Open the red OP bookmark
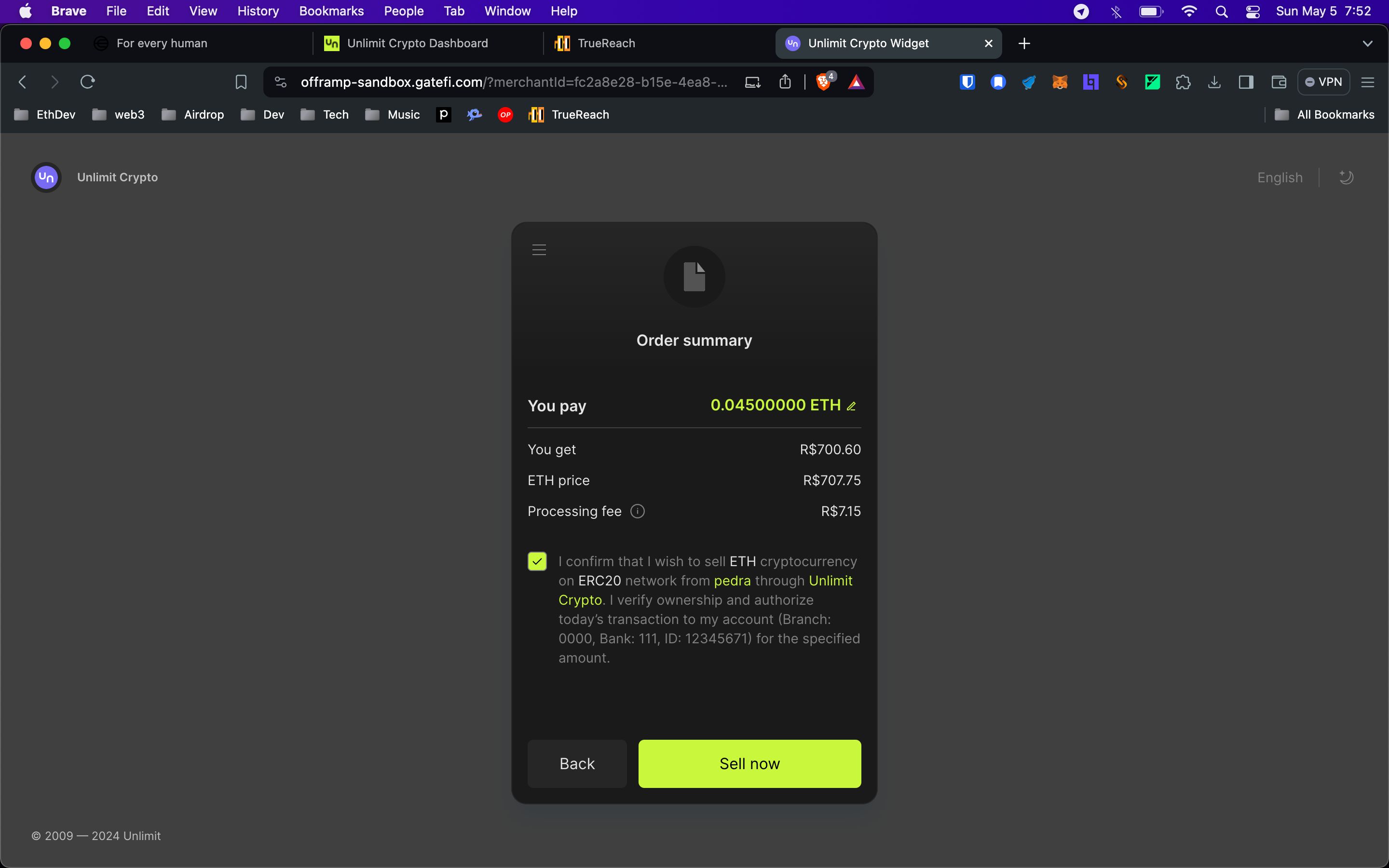Image resolution: width=1389 pixels, height=868 pixels. tap(505, 115)
